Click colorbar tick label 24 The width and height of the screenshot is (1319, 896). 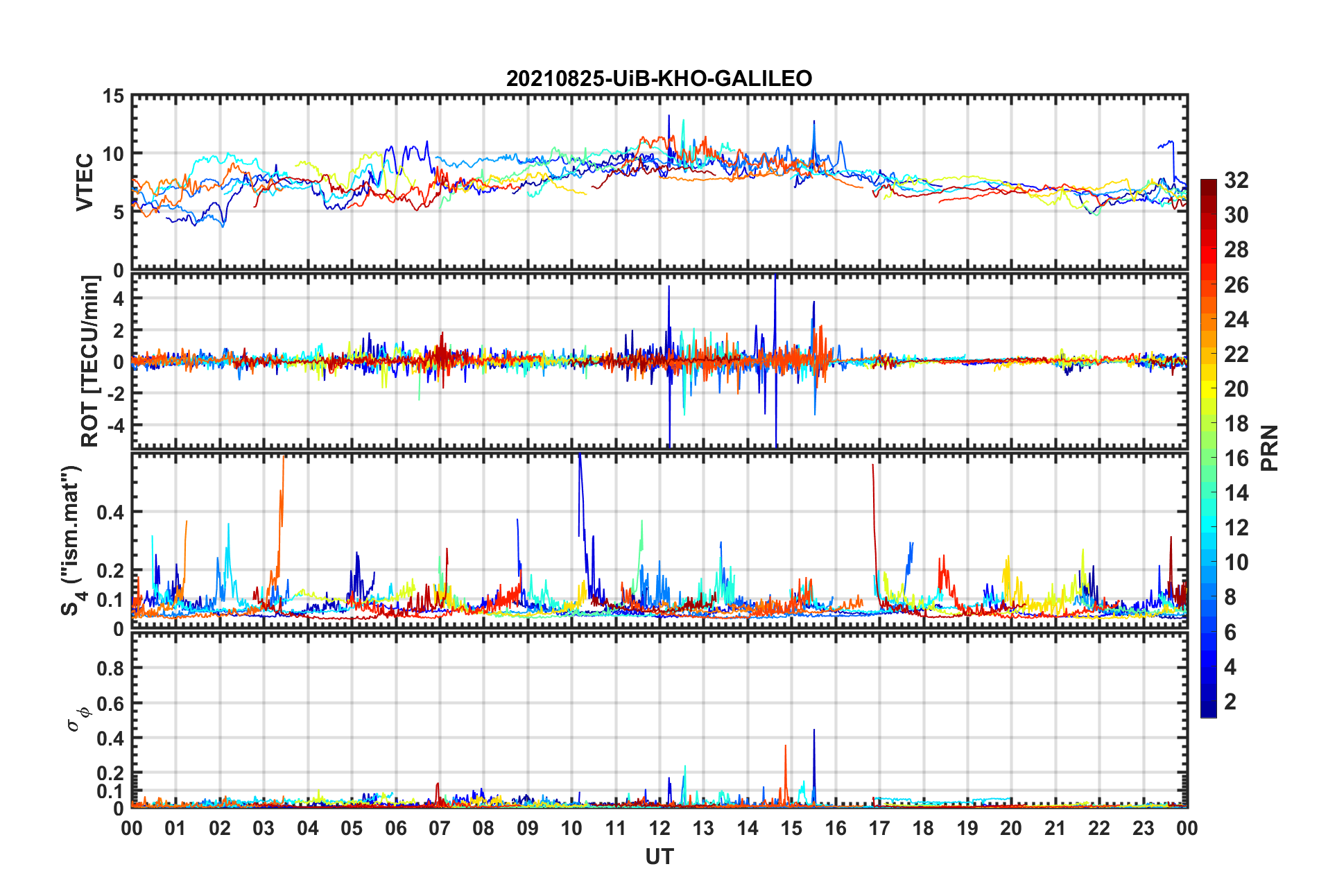pyautogui.click(x=1236, y=320)
